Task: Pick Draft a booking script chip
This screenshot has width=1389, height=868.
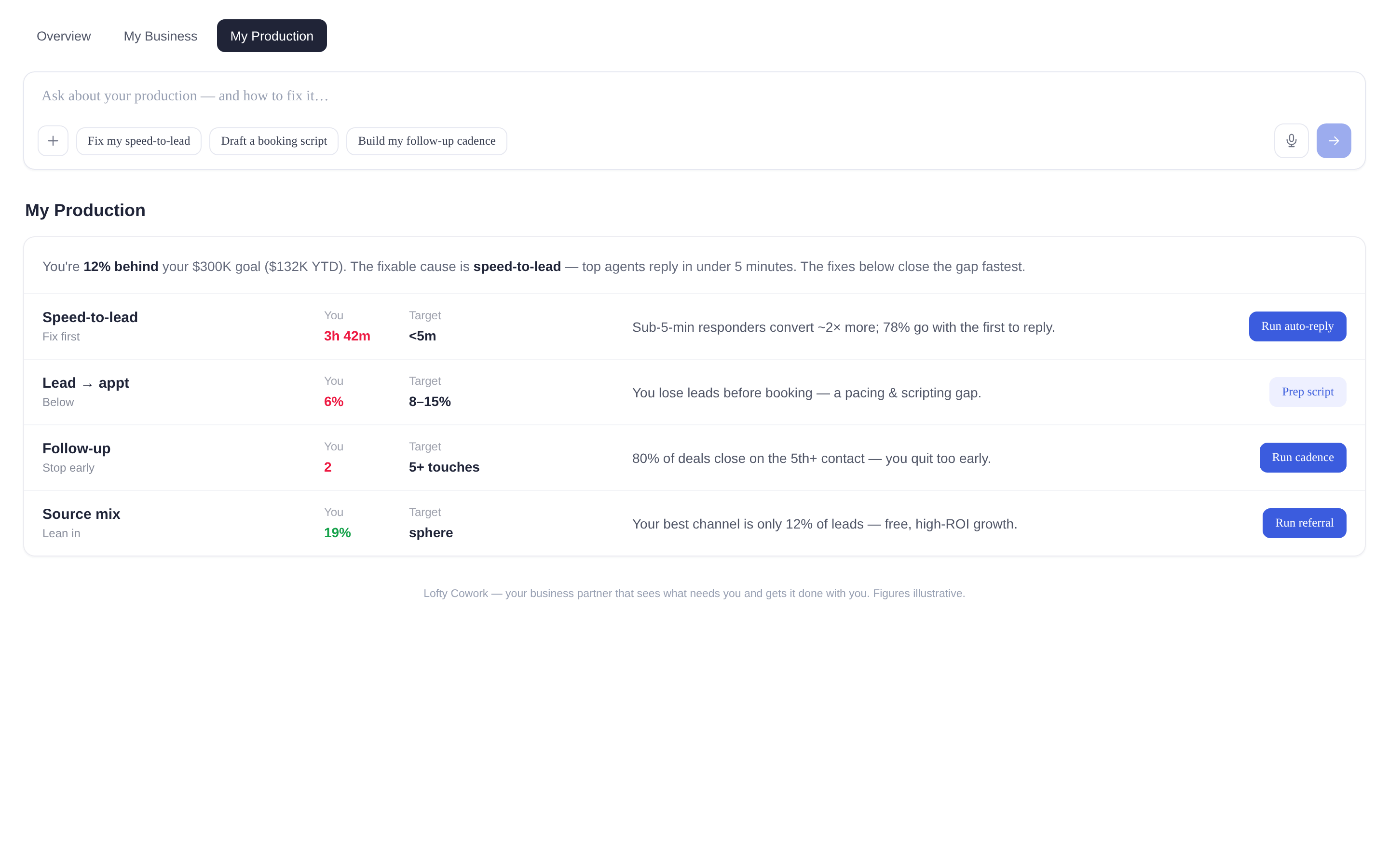Action: [274, 141]
